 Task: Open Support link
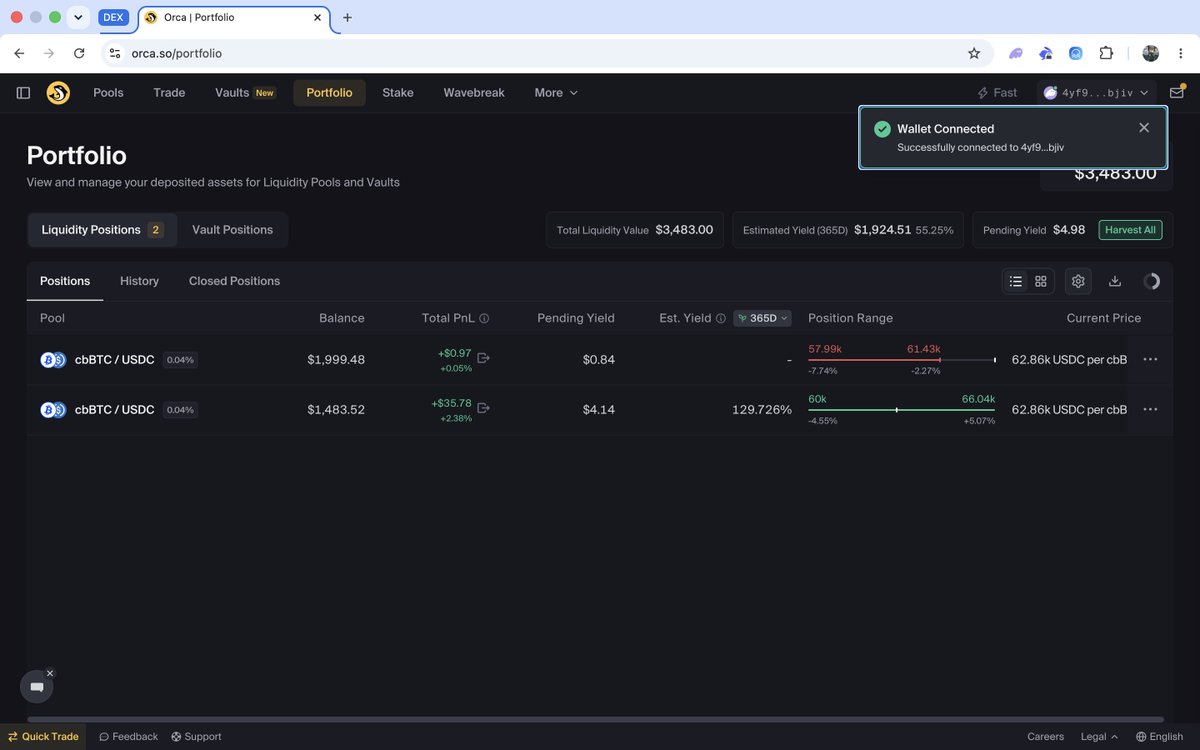tap(196, 737)
